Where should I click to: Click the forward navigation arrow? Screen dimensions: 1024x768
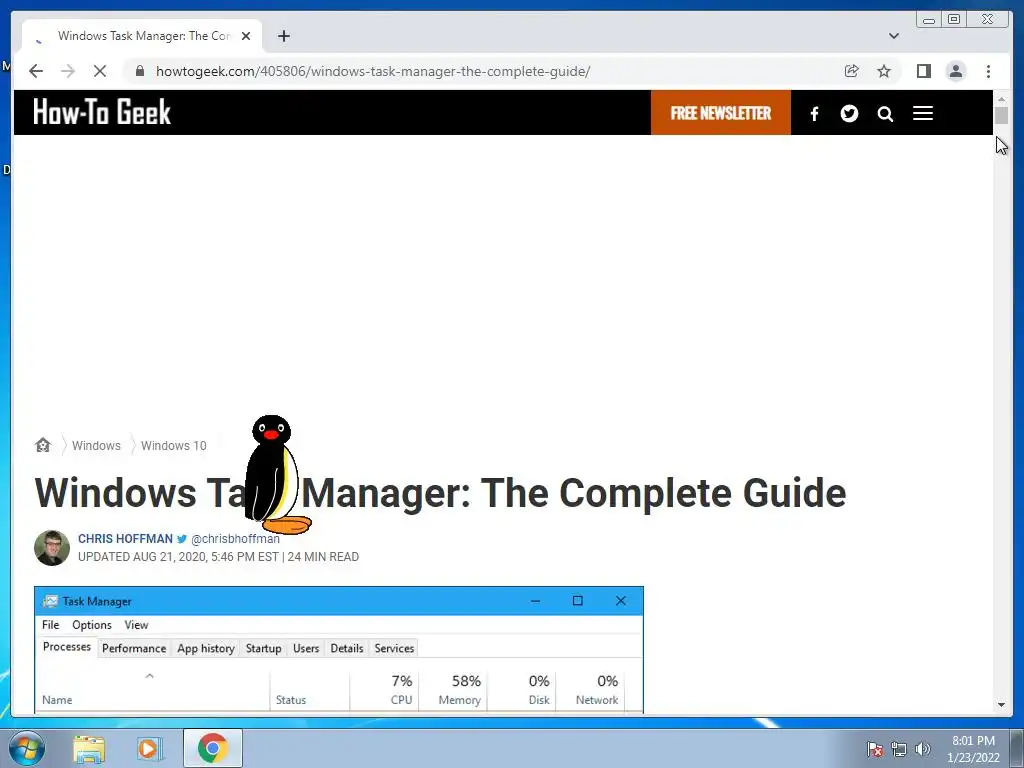point(68,71)
